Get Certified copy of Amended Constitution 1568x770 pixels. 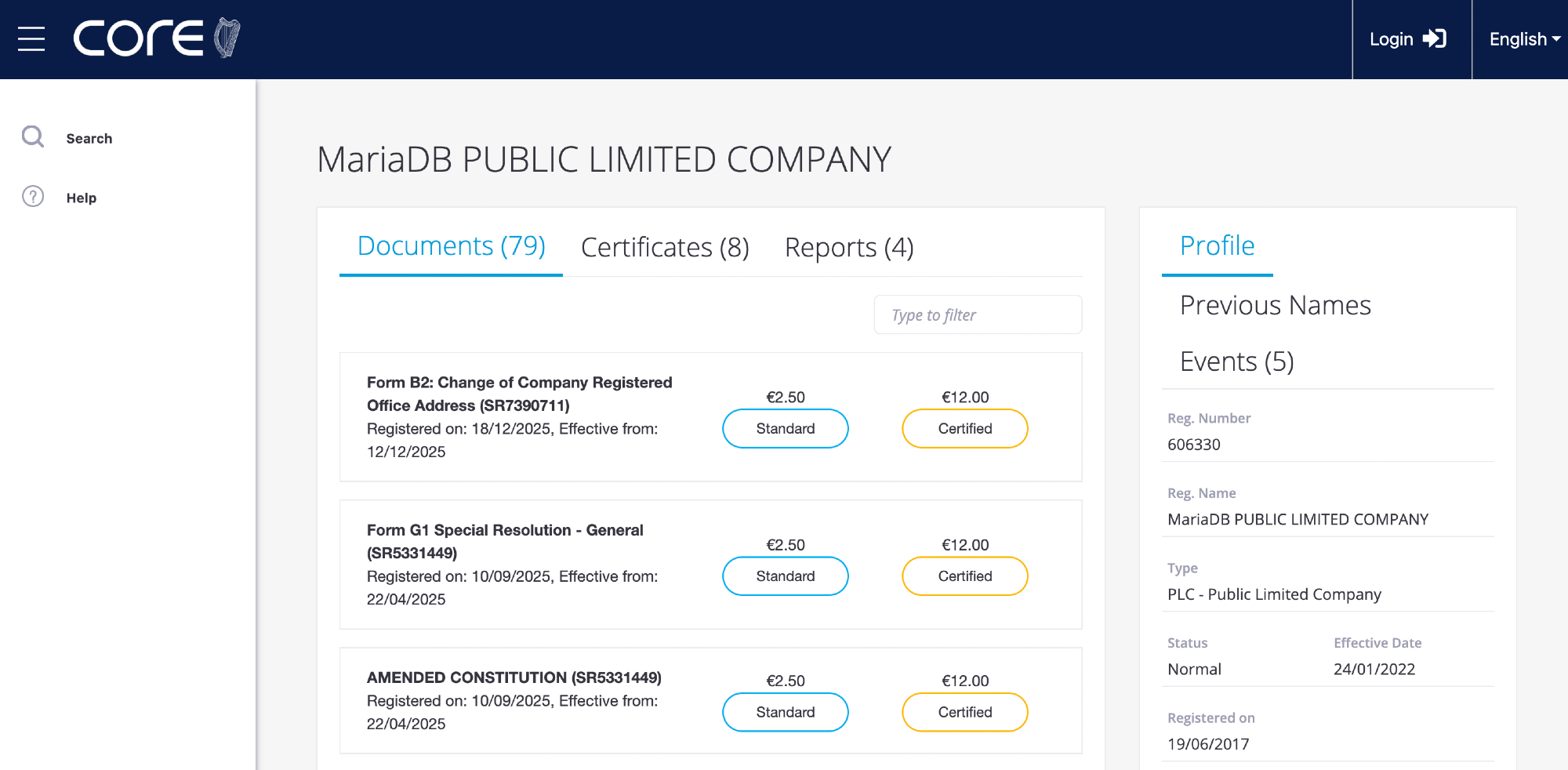point(964,712)
